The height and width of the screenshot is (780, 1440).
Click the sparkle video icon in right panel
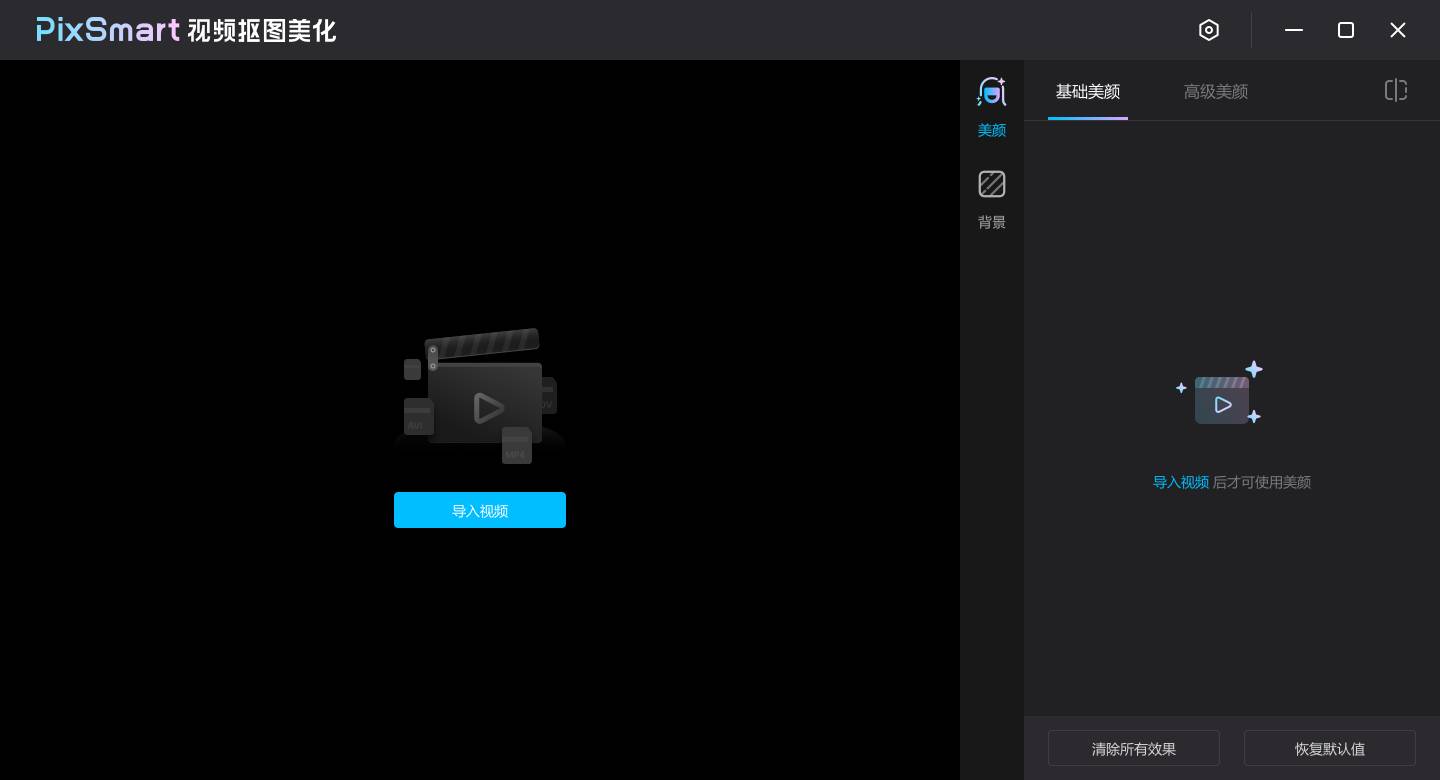click(1222, 401)
